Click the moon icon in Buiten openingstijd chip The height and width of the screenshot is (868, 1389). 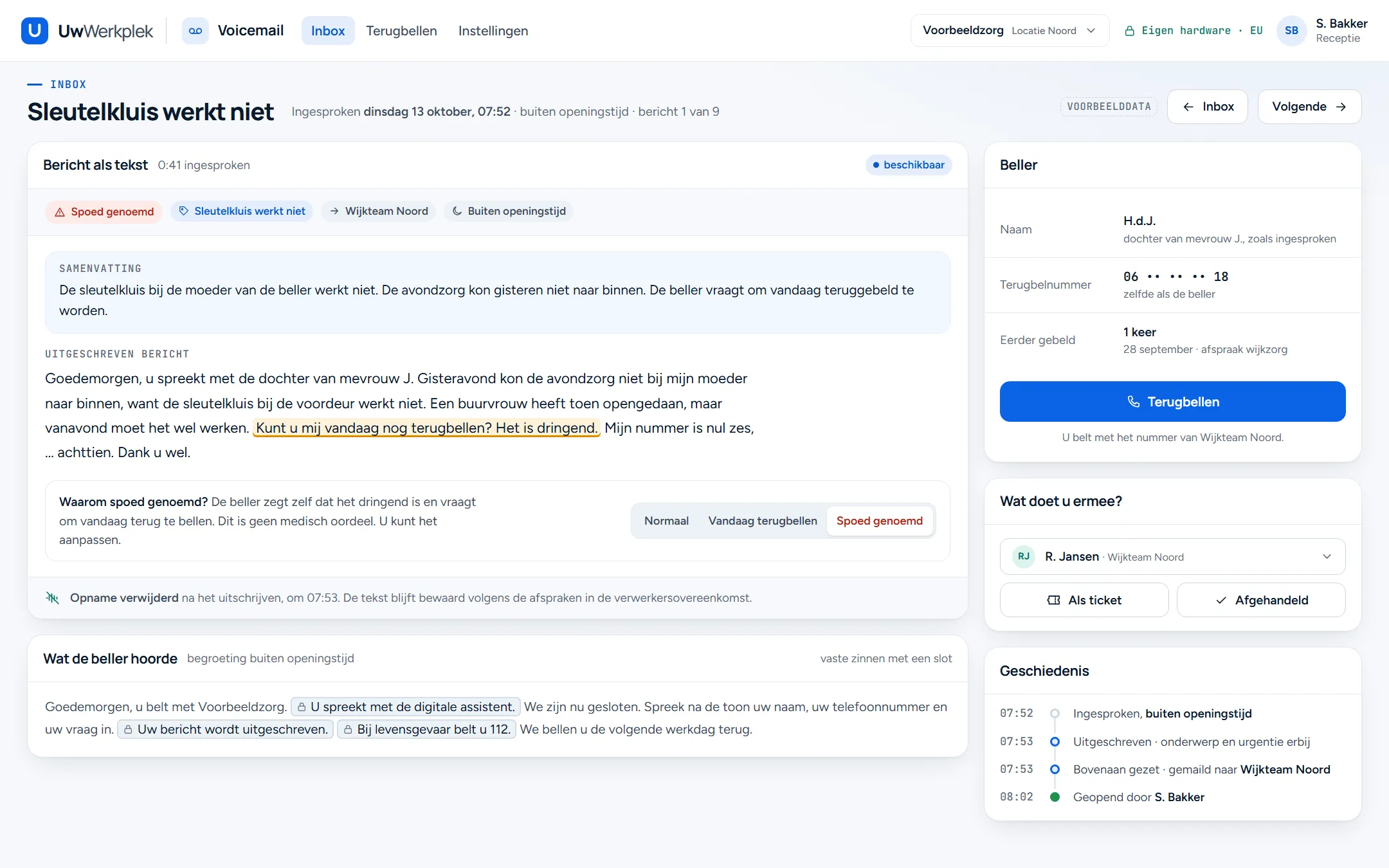(x=457, y=211)
